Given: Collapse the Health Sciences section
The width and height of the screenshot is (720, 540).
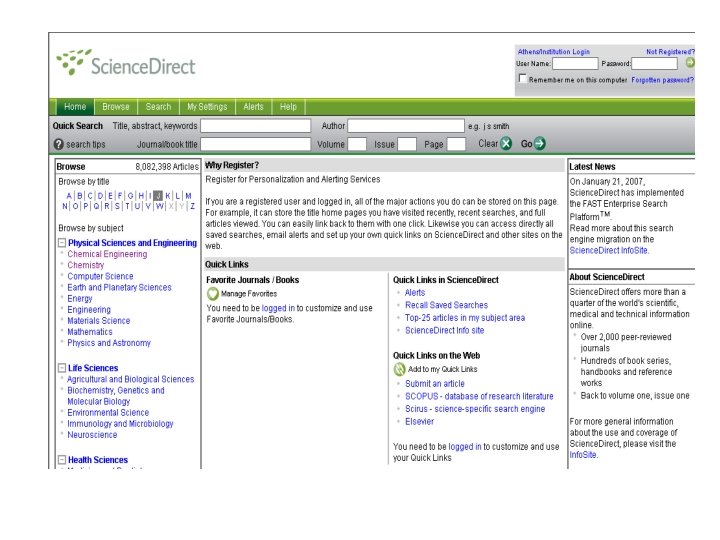Looking at the screenshot, I should pyautogui.click(x=62, y=460).
